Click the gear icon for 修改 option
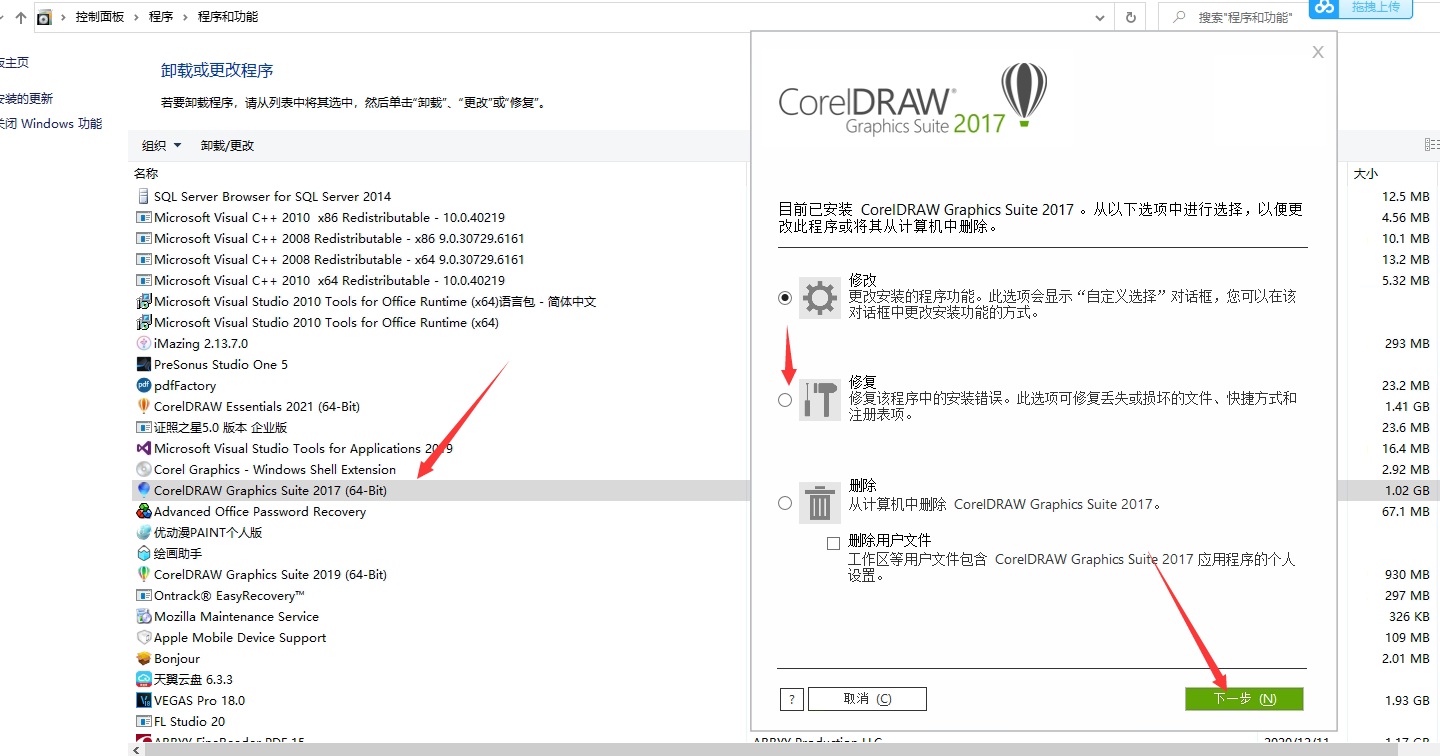 point(819,298)
